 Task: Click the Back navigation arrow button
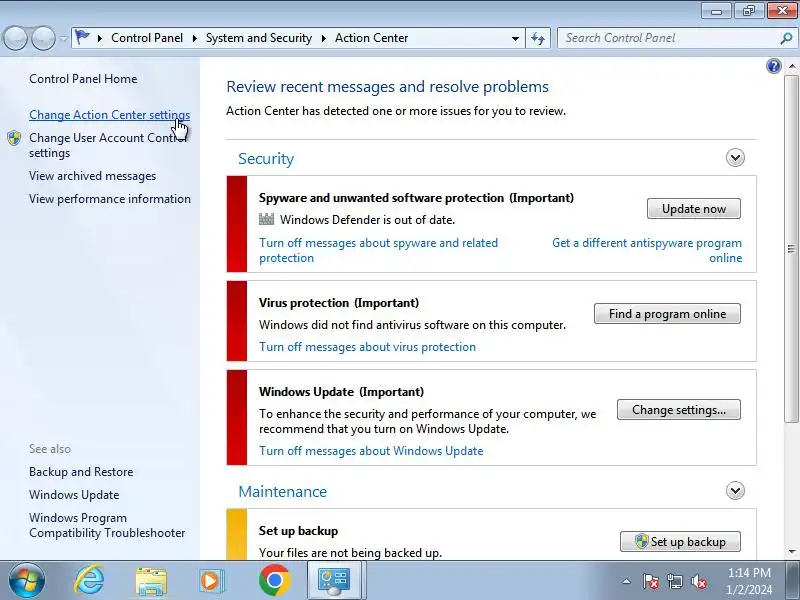(16, 38)
